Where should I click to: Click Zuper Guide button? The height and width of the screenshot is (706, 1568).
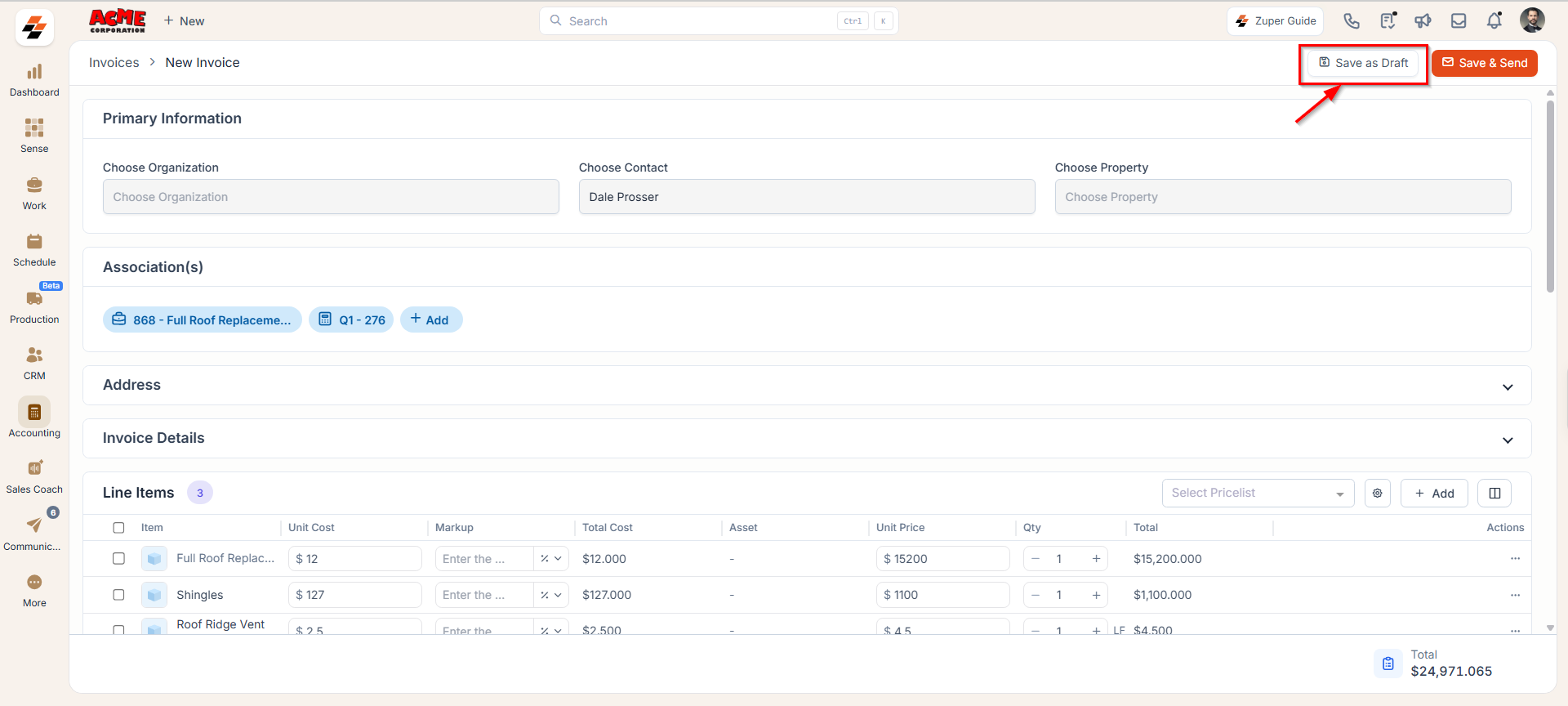[x=1276, y=21]
